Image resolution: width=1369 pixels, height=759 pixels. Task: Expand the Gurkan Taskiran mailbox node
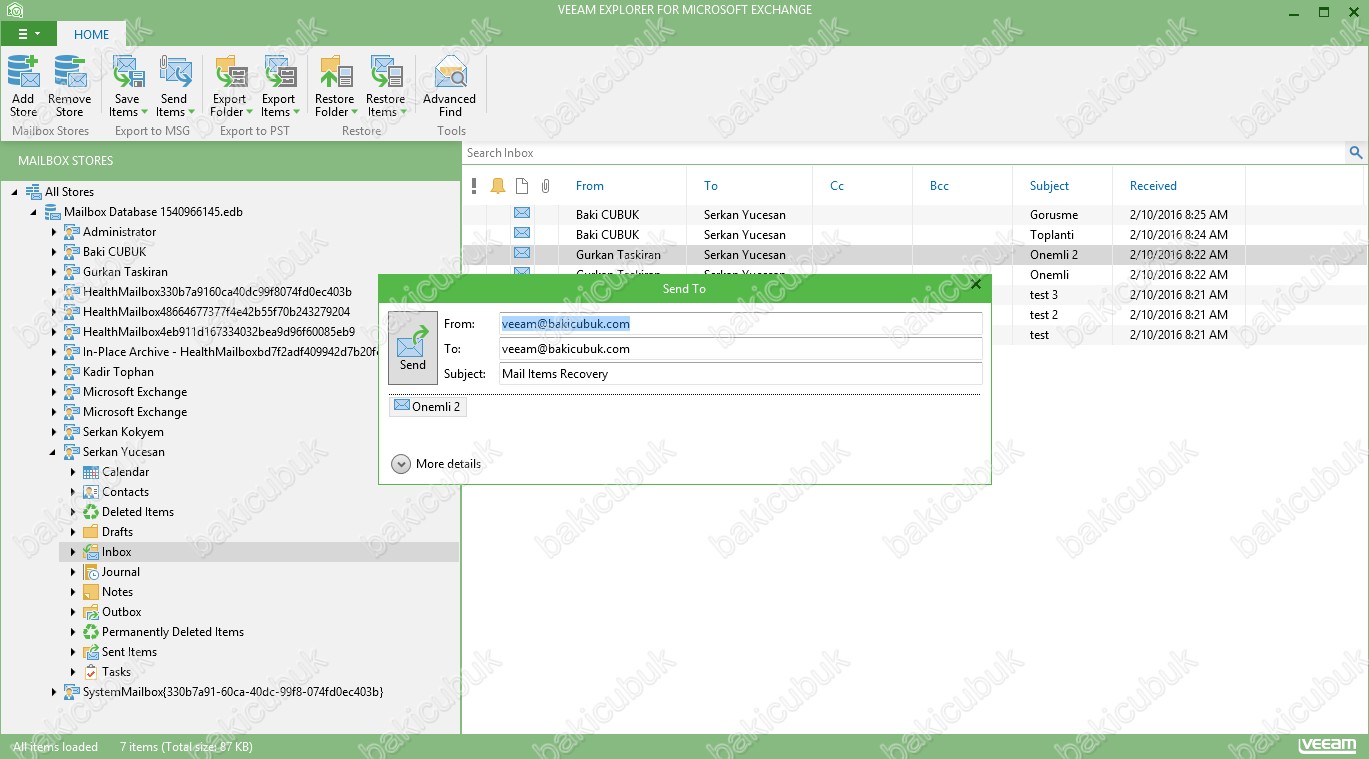coord(54,272)
